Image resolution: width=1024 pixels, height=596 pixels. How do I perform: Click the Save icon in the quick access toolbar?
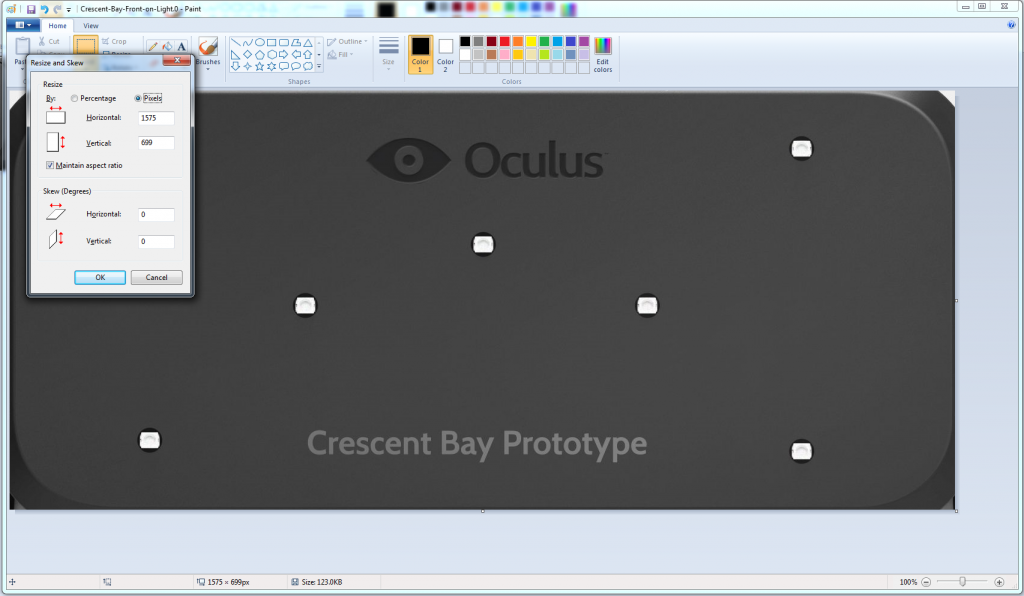(31, 9)
